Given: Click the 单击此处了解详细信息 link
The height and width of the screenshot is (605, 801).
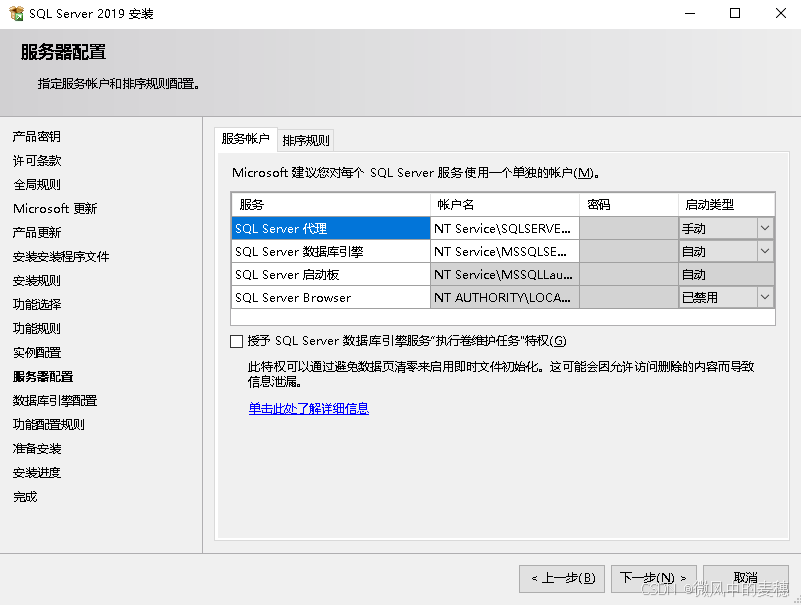Looking at the screenshot, I should tap(309, 408).
